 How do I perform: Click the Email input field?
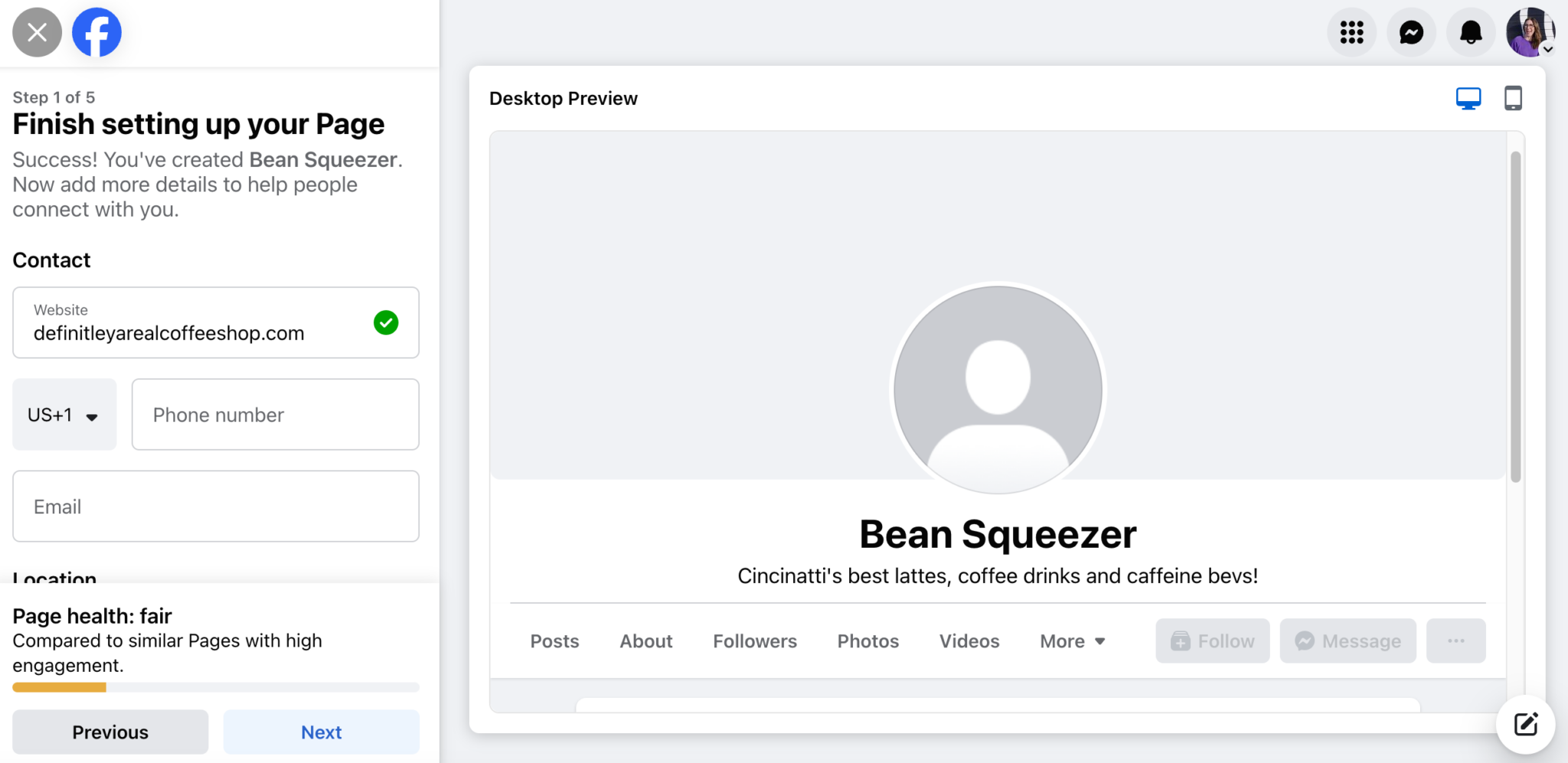point(215,506)
